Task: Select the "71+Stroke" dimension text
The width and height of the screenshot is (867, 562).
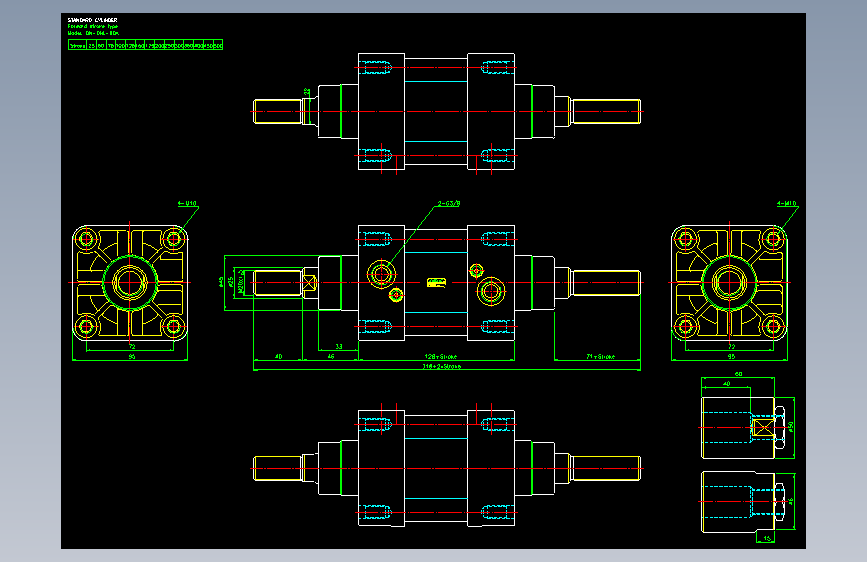Action: pos(600,357)
